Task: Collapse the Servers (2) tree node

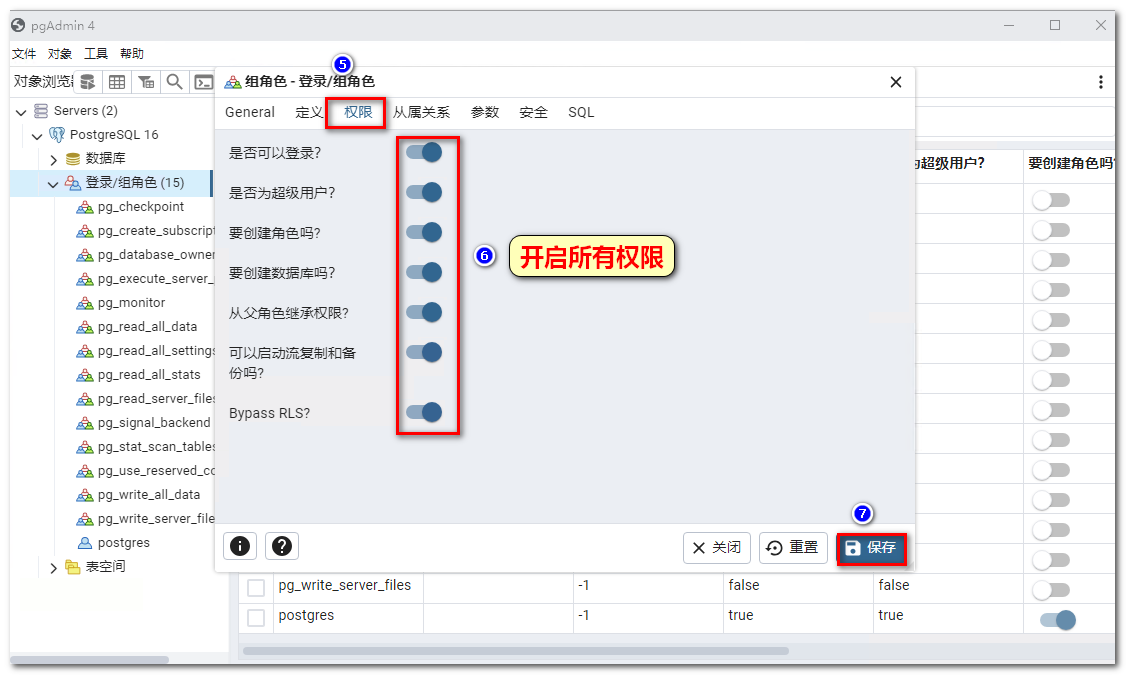Action: (x=21, y=111)
